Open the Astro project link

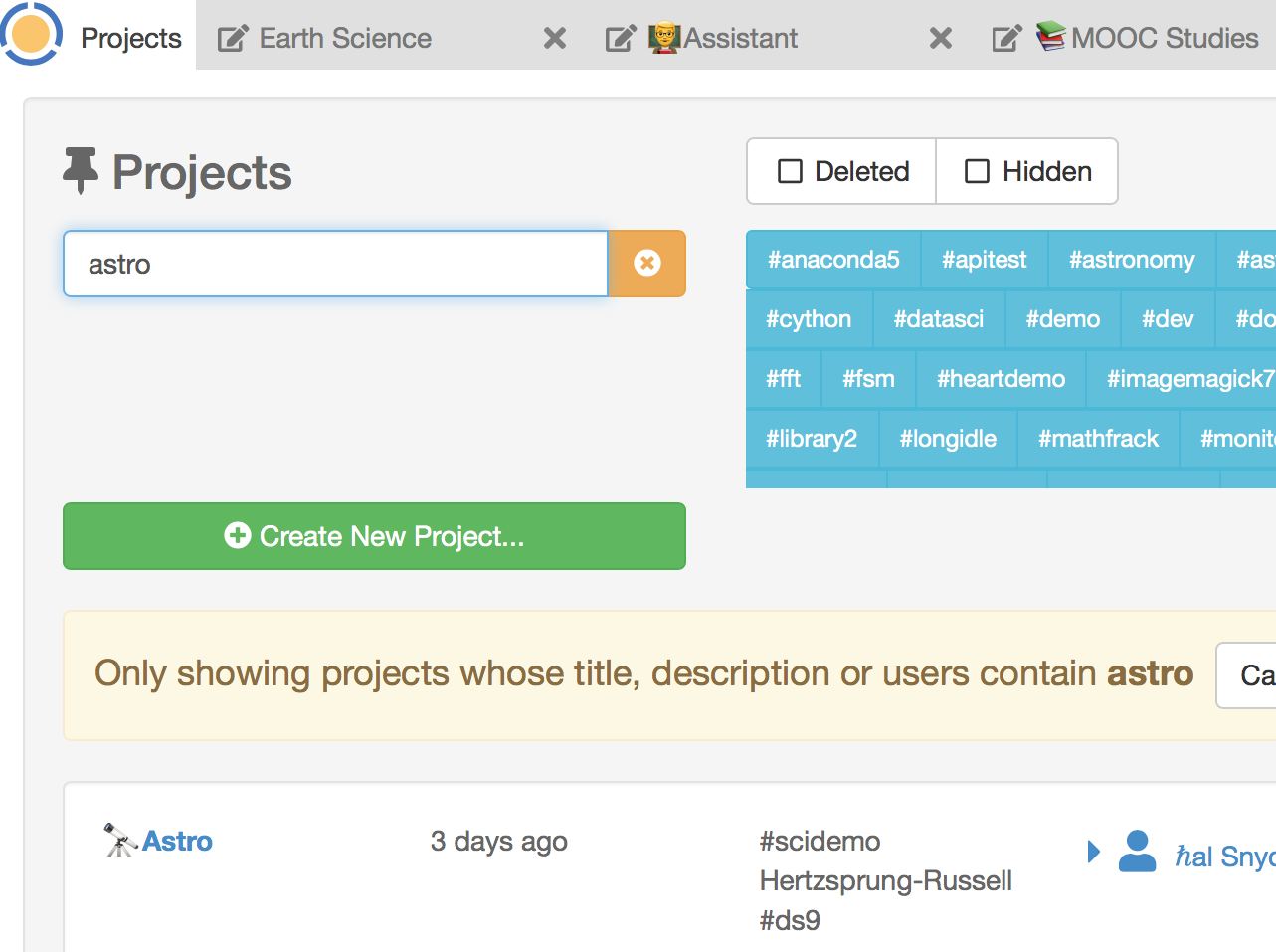(x=177, y=842)
